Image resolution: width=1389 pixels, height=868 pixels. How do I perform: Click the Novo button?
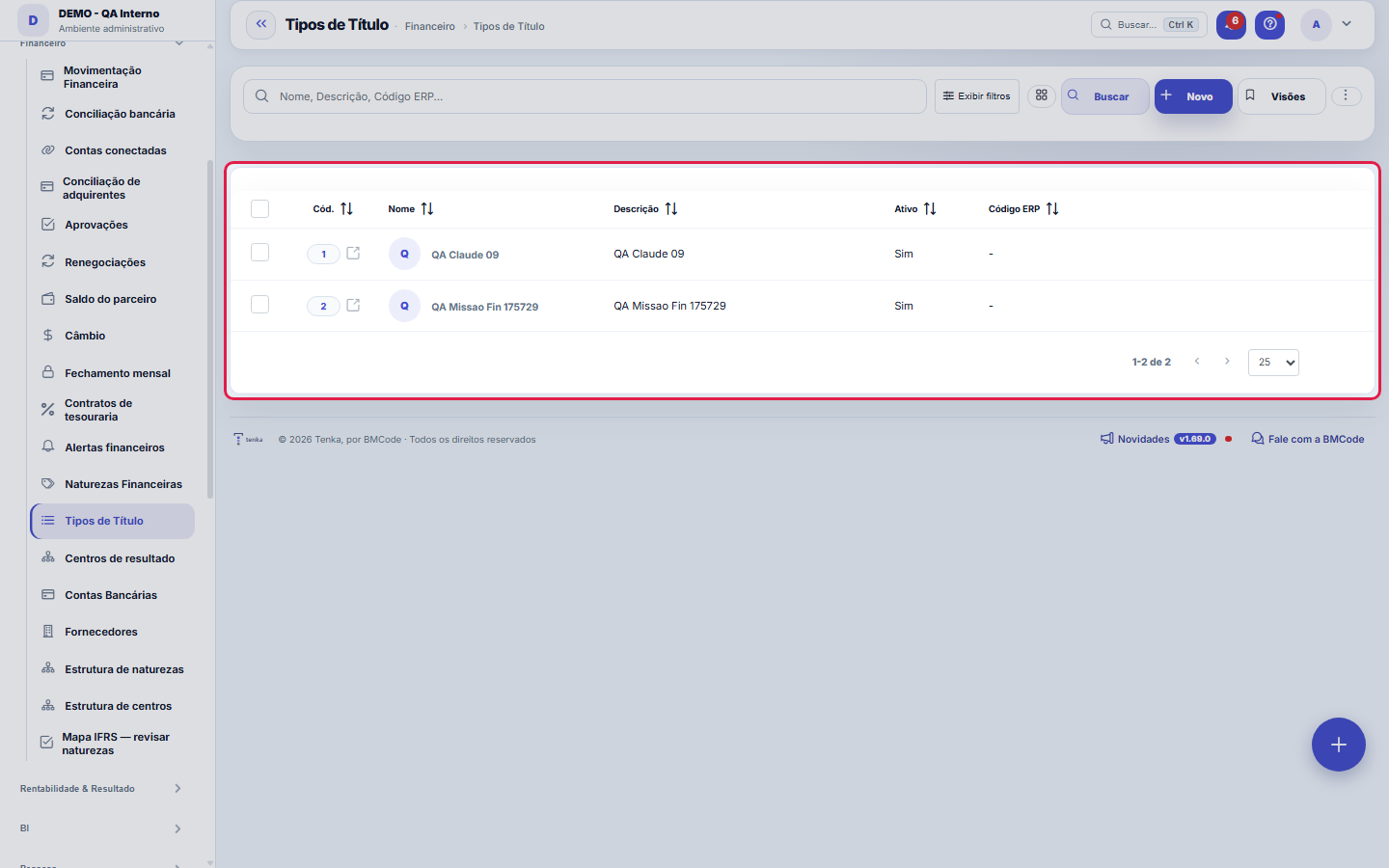(1193, 96)
